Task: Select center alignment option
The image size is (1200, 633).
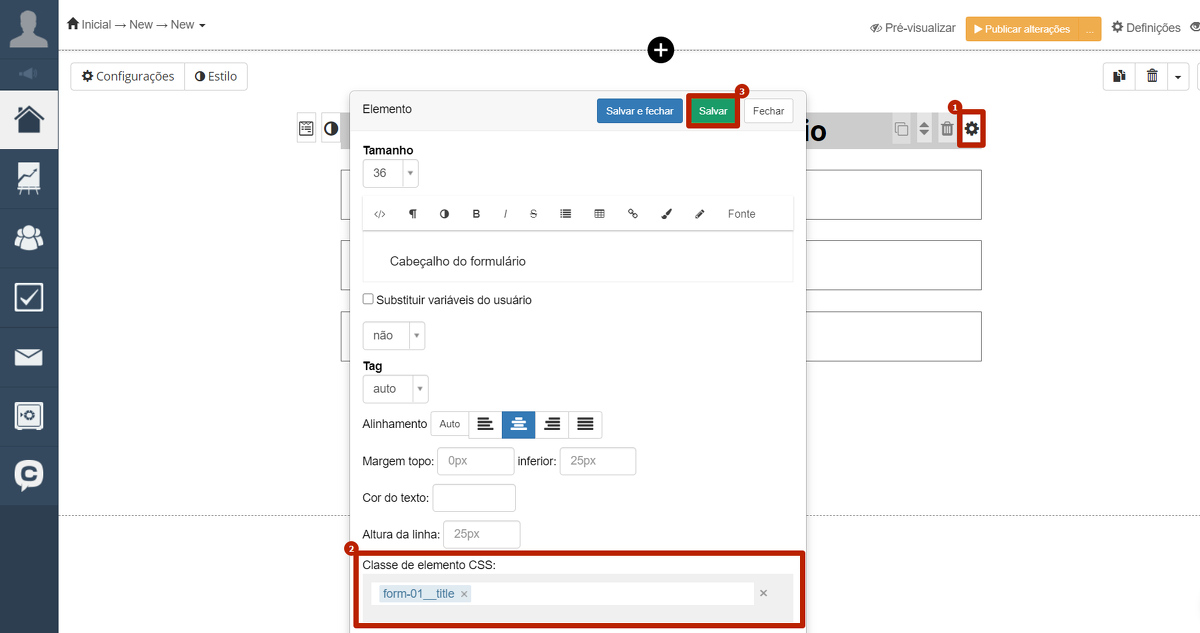Action: (x=518, y=424)
